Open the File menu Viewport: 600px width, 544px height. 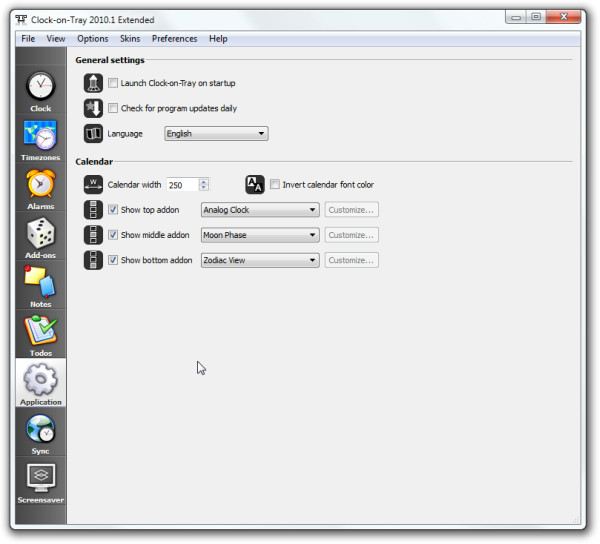(28, 39)
